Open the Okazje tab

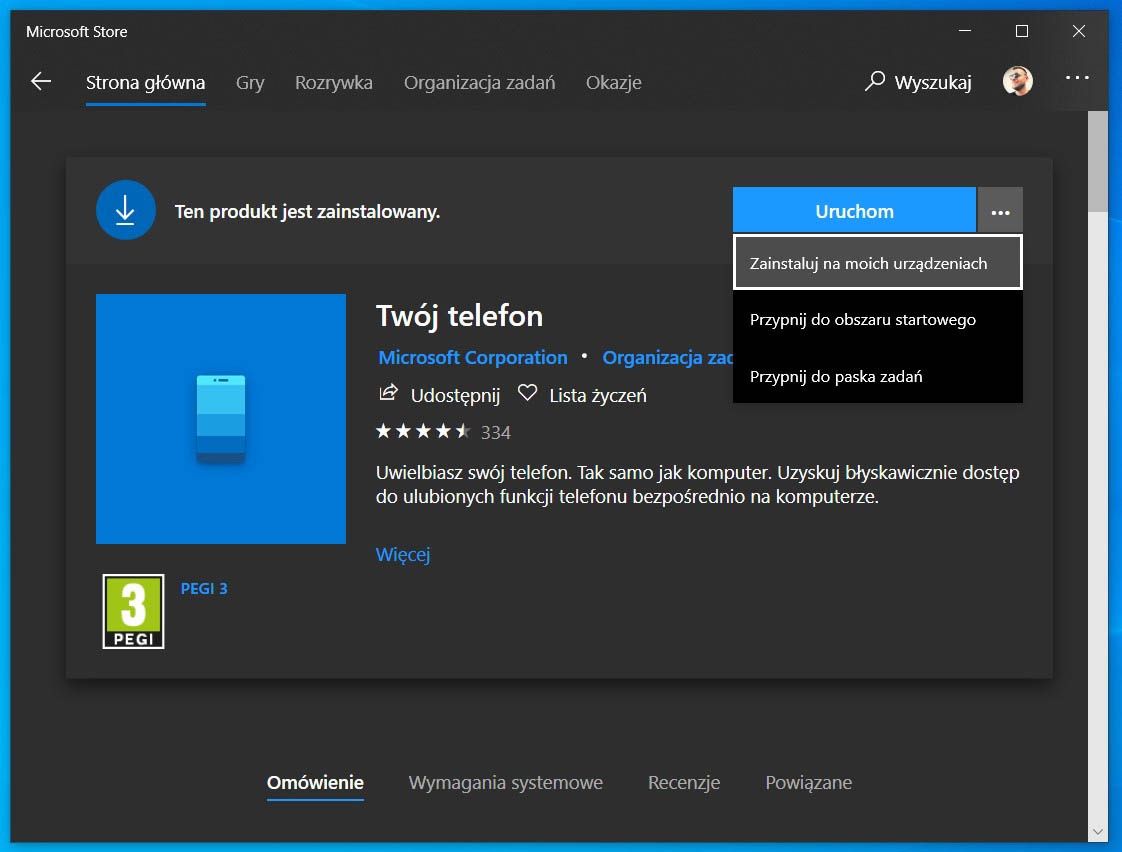point(613,83)
